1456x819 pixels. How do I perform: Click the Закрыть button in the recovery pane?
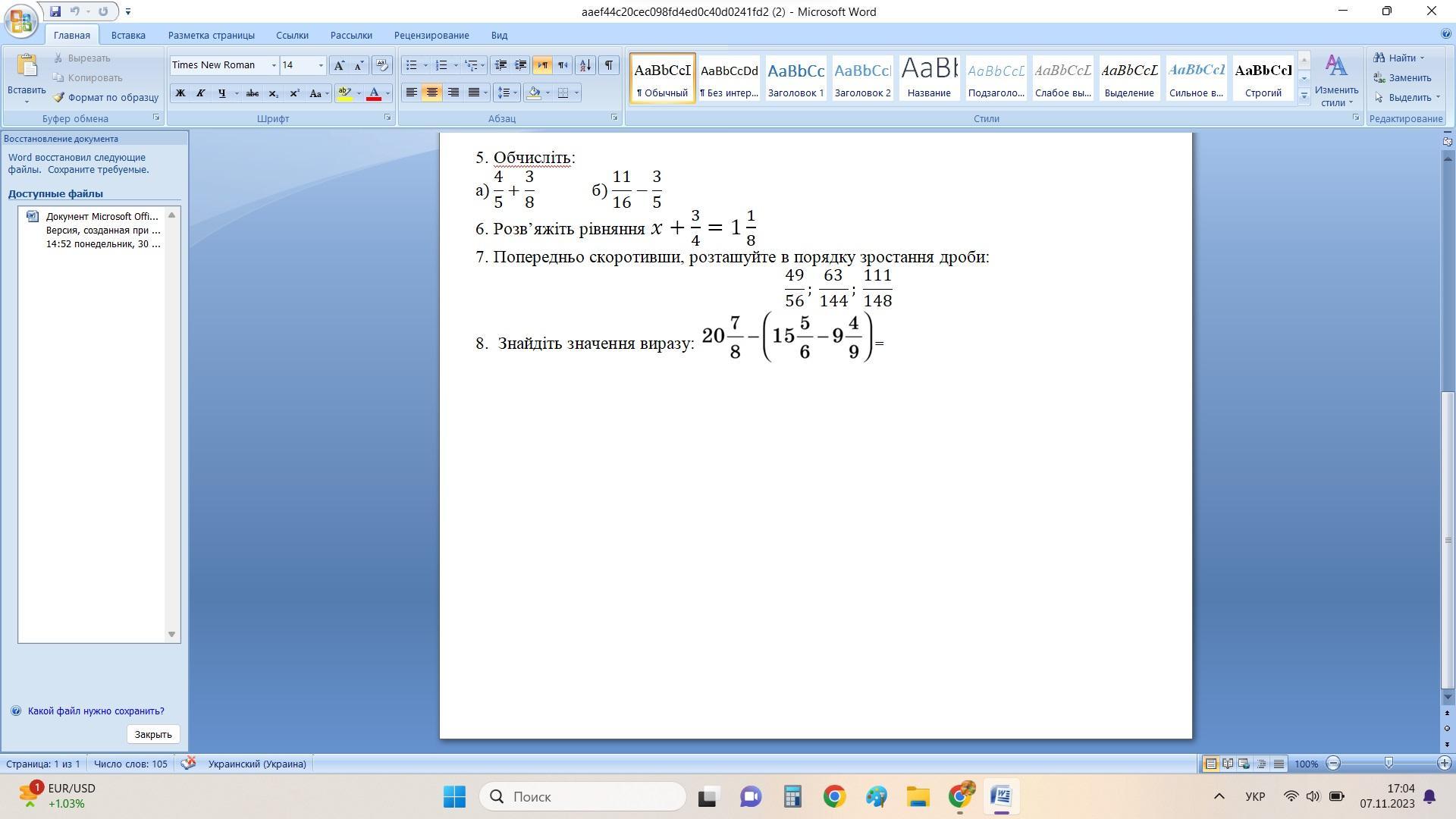pos(153,734)
